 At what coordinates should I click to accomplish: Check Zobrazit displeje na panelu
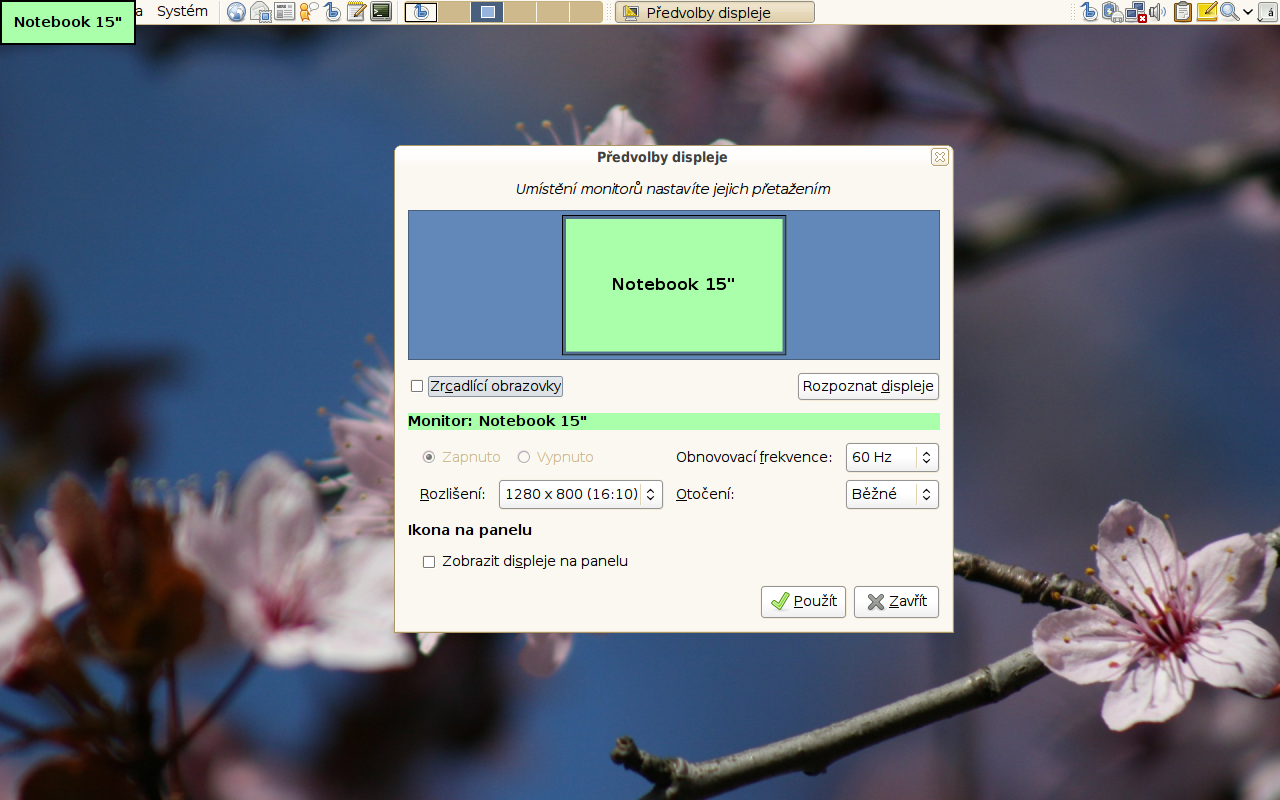tap(429, 562)
